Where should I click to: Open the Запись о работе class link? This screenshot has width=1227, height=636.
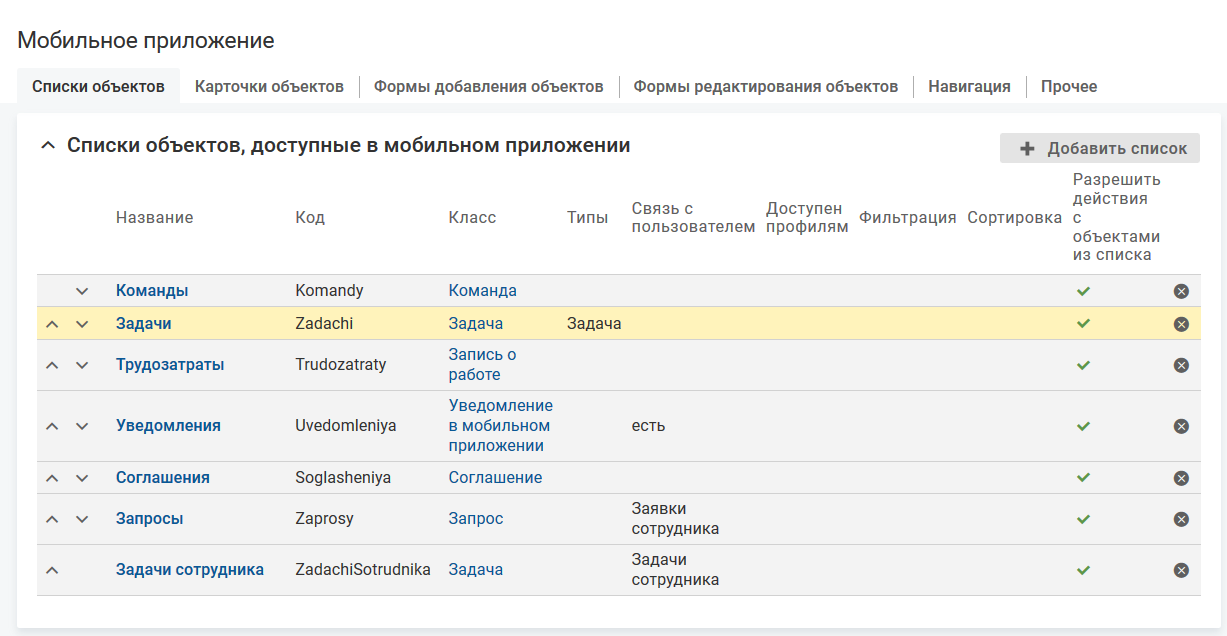[x=482, y=365]
